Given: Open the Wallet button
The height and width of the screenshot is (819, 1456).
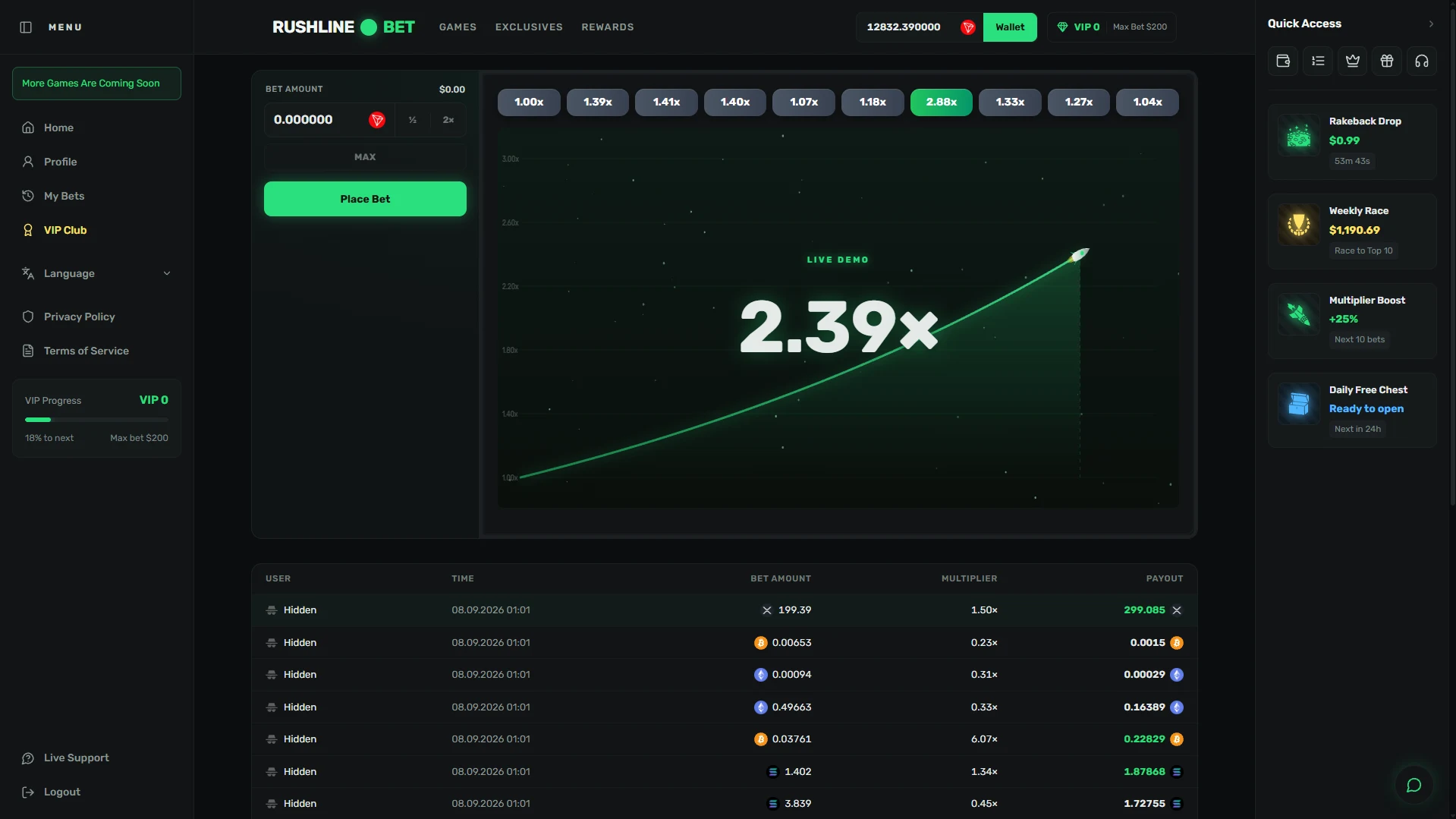Looking at the screenshot, I should coord(1010,27).
